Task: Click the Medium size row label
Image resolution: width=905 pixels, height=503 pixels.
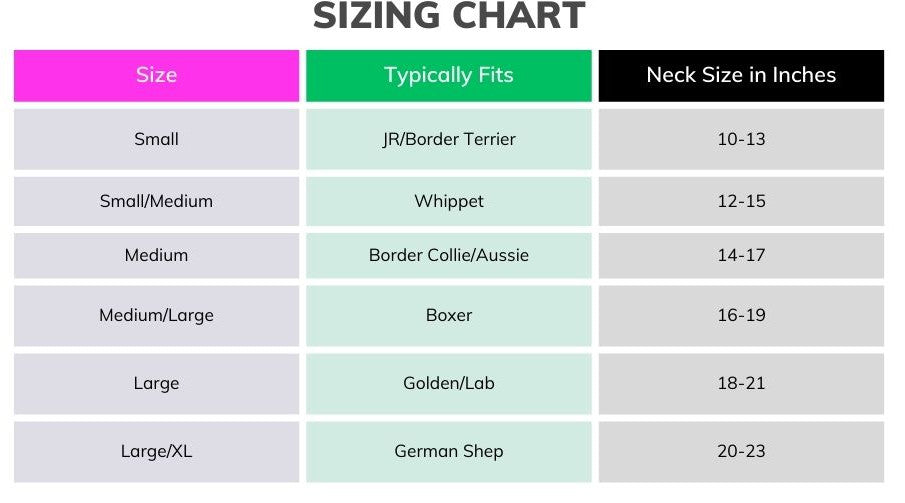Action: [156, 255]
